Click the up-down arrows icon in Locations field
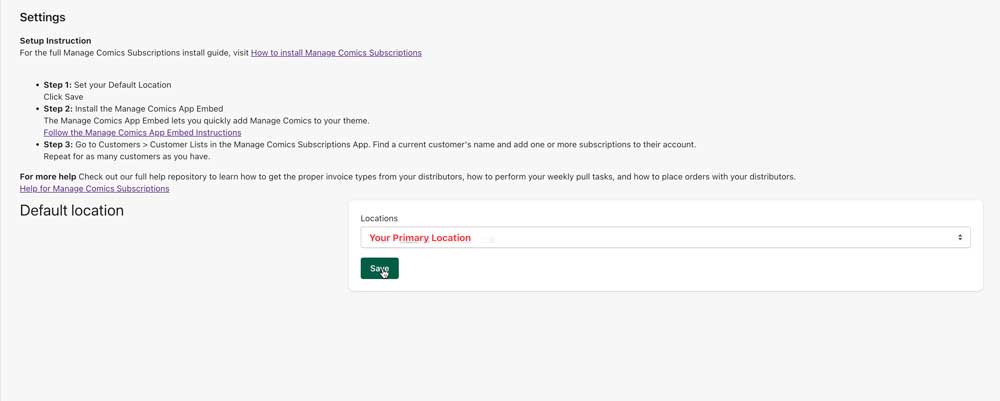The width and height of the screenshot is (1000, 401). point(960,238)
